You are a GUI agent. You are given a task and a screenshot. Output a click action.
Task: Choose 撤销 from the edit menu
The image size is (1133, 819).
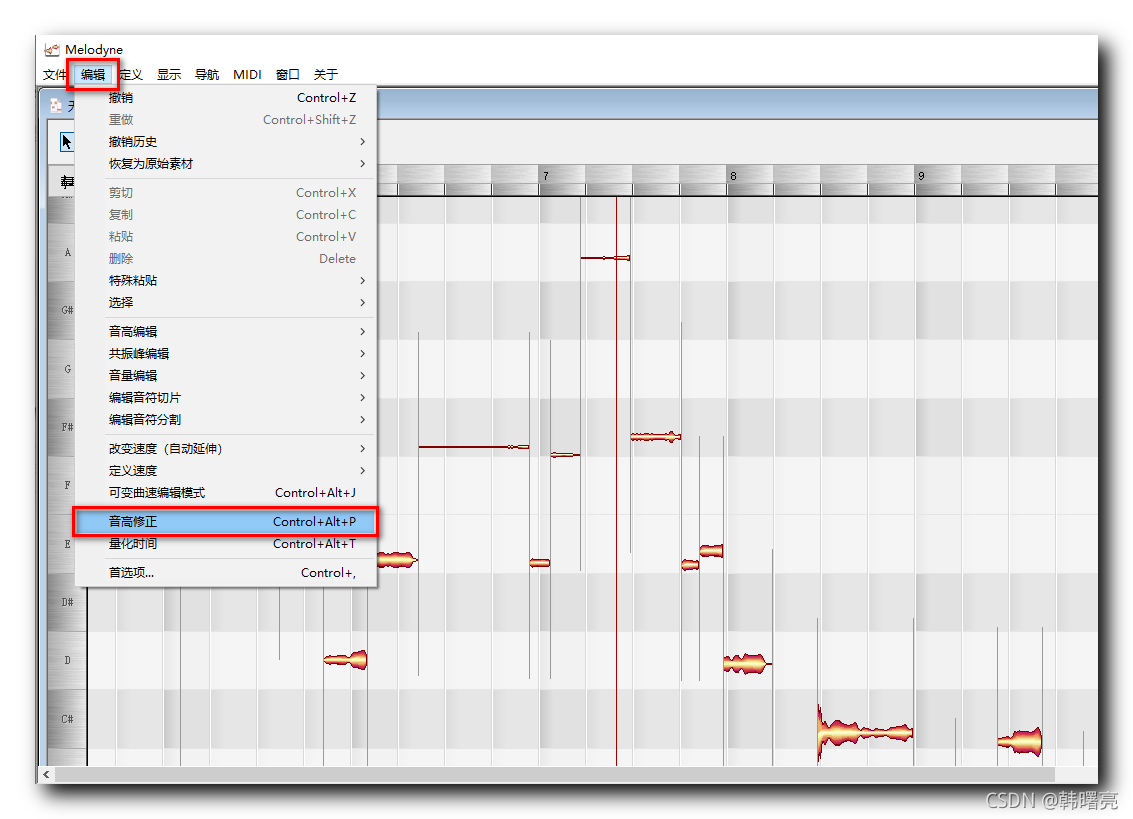(x=226, y=98)
